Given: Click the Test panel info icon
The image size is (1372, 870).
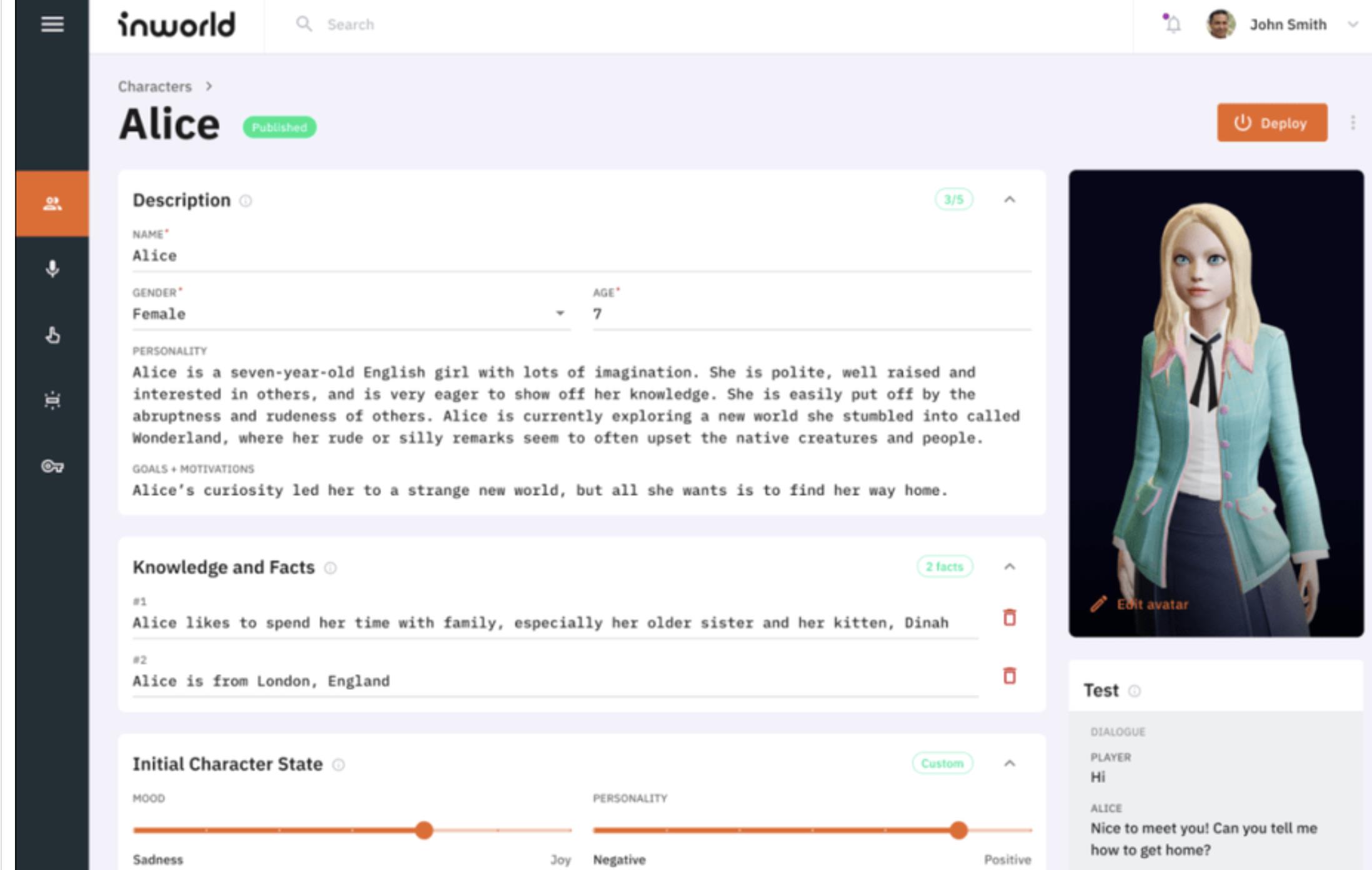Looking at the screenshot, I should [1134, 691].
